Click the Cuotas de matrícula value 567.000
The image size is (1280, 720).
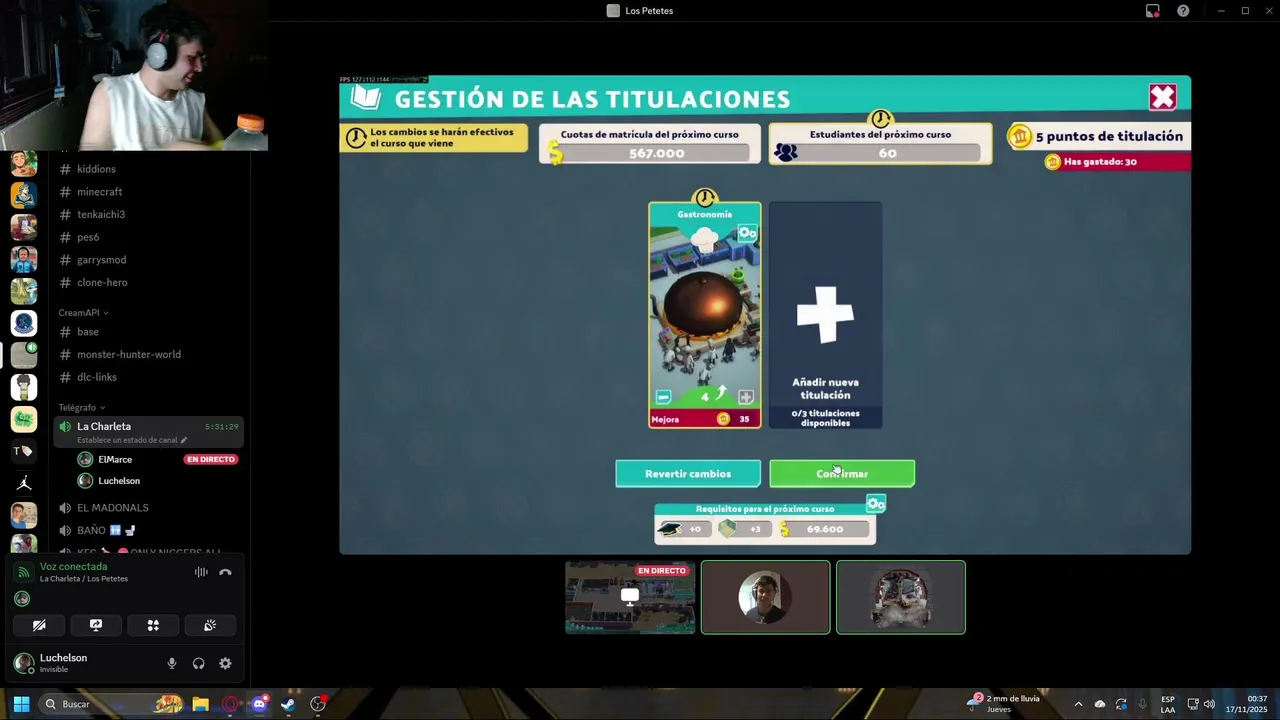(x=657, y=153)
